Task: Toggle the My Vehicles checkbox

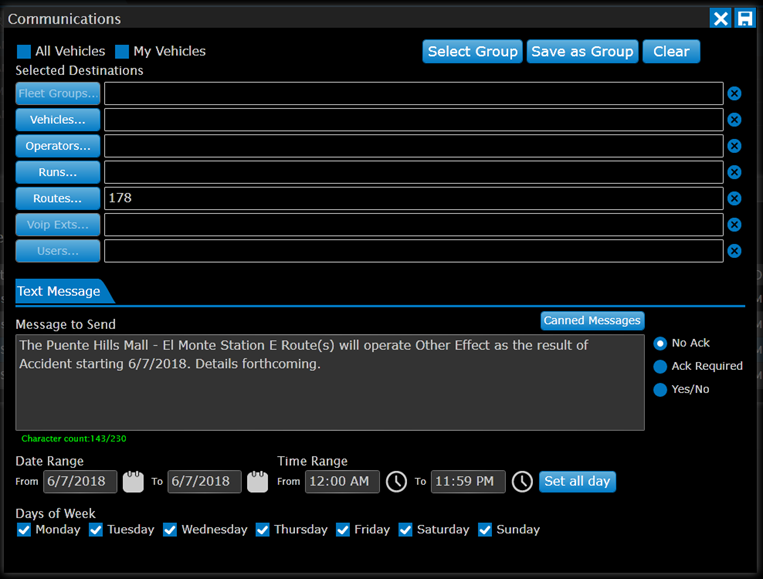Action: coord(122,51)
